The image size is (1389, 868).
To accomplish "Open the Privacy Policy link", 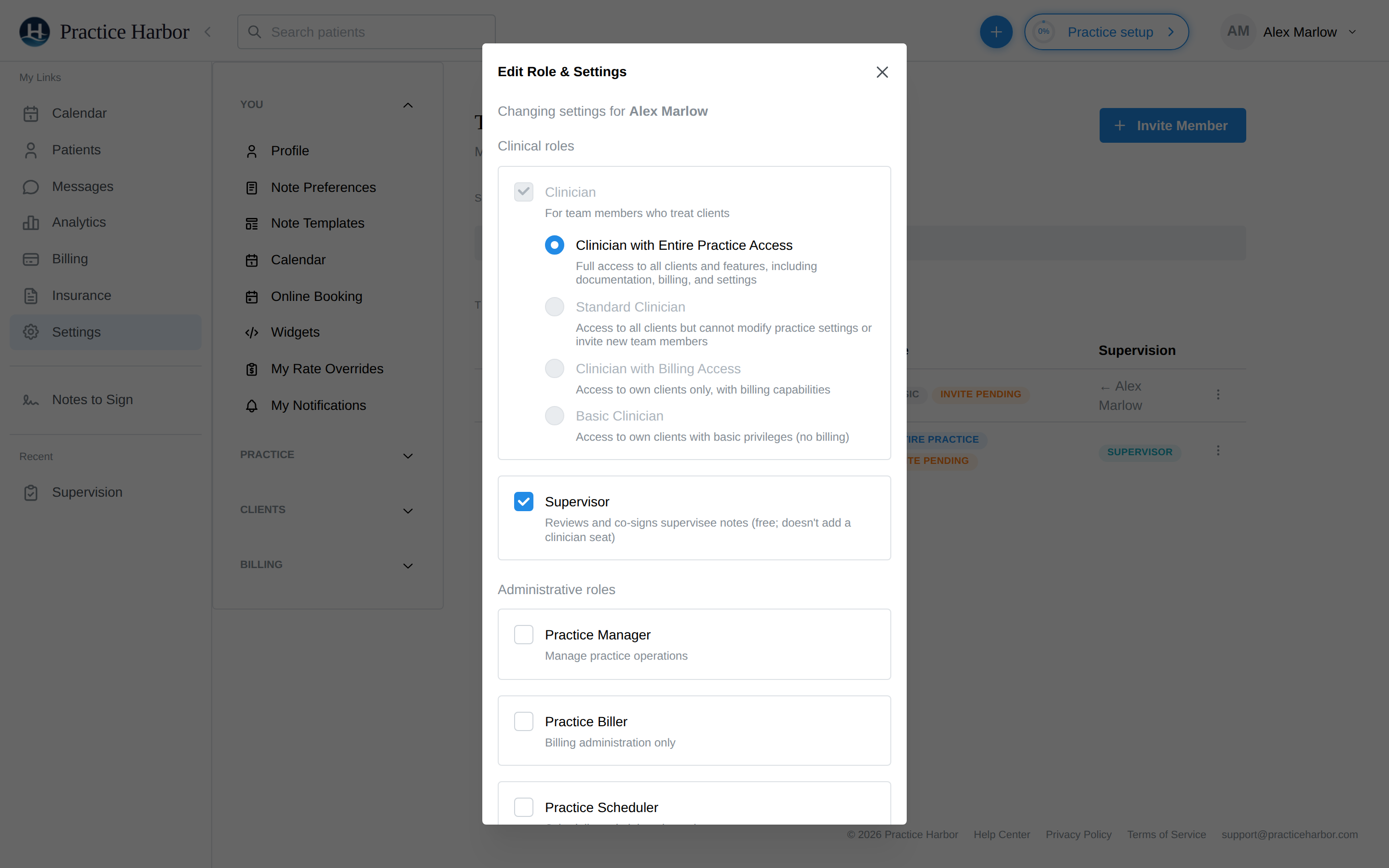I will 1078,835.
